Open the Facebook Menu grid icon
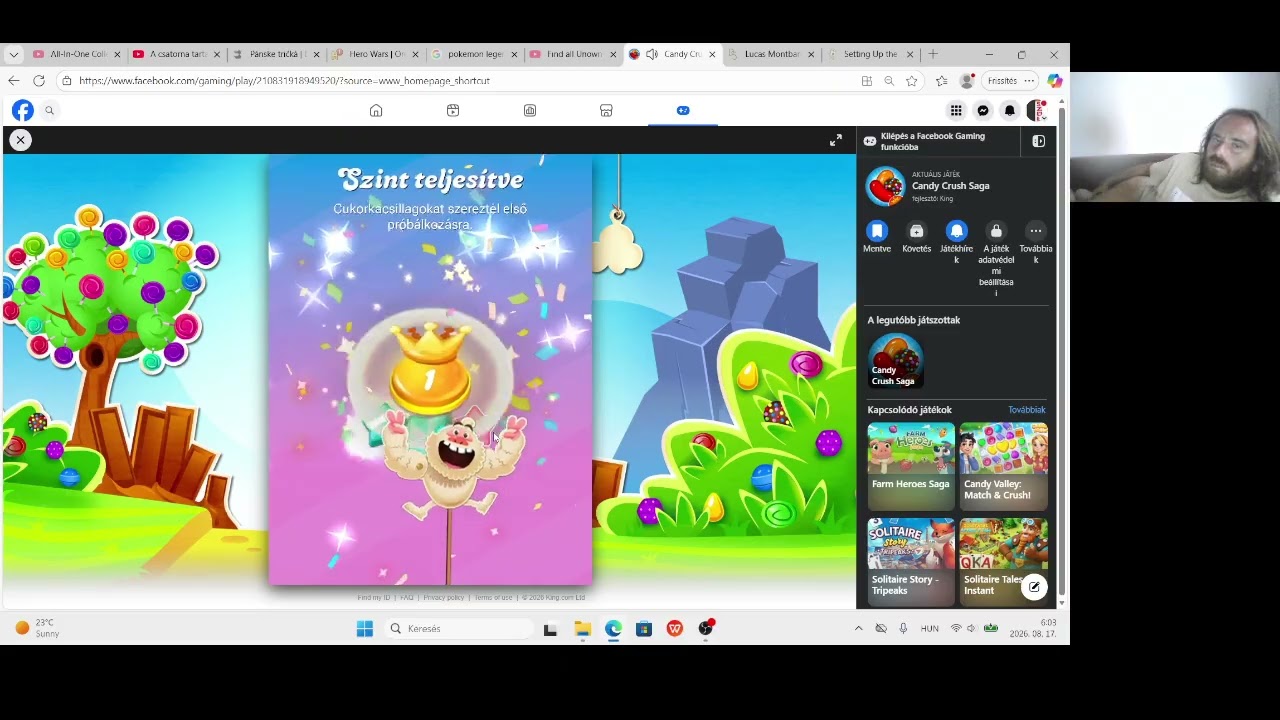Screen dimensions: 1280x720 click(956, 111)
